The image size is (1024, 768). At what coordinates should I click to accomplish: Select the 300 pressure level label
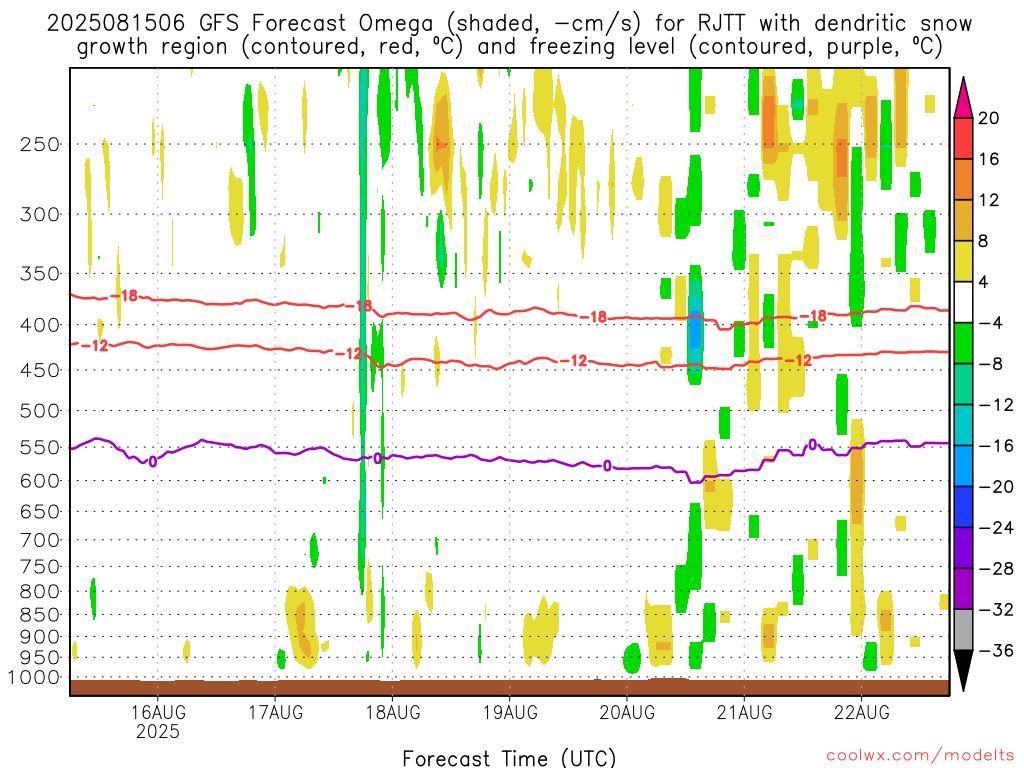(x=40, y=214)
